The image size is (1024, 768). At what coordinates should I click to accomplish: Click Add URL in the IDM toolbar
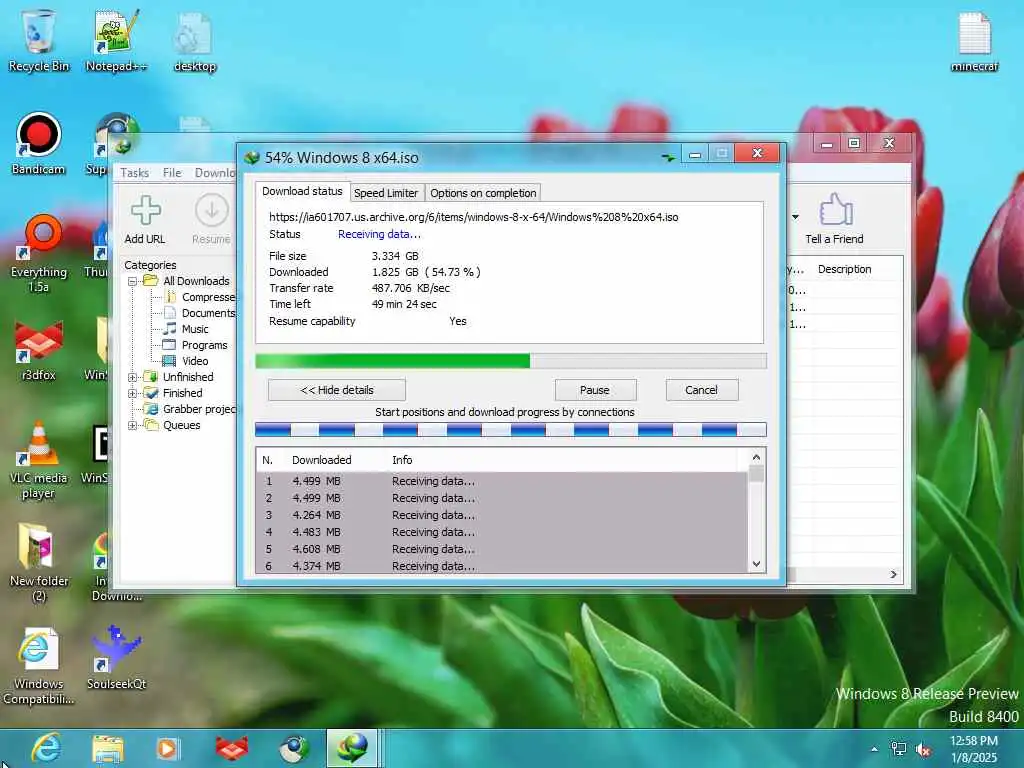[145, 220]
